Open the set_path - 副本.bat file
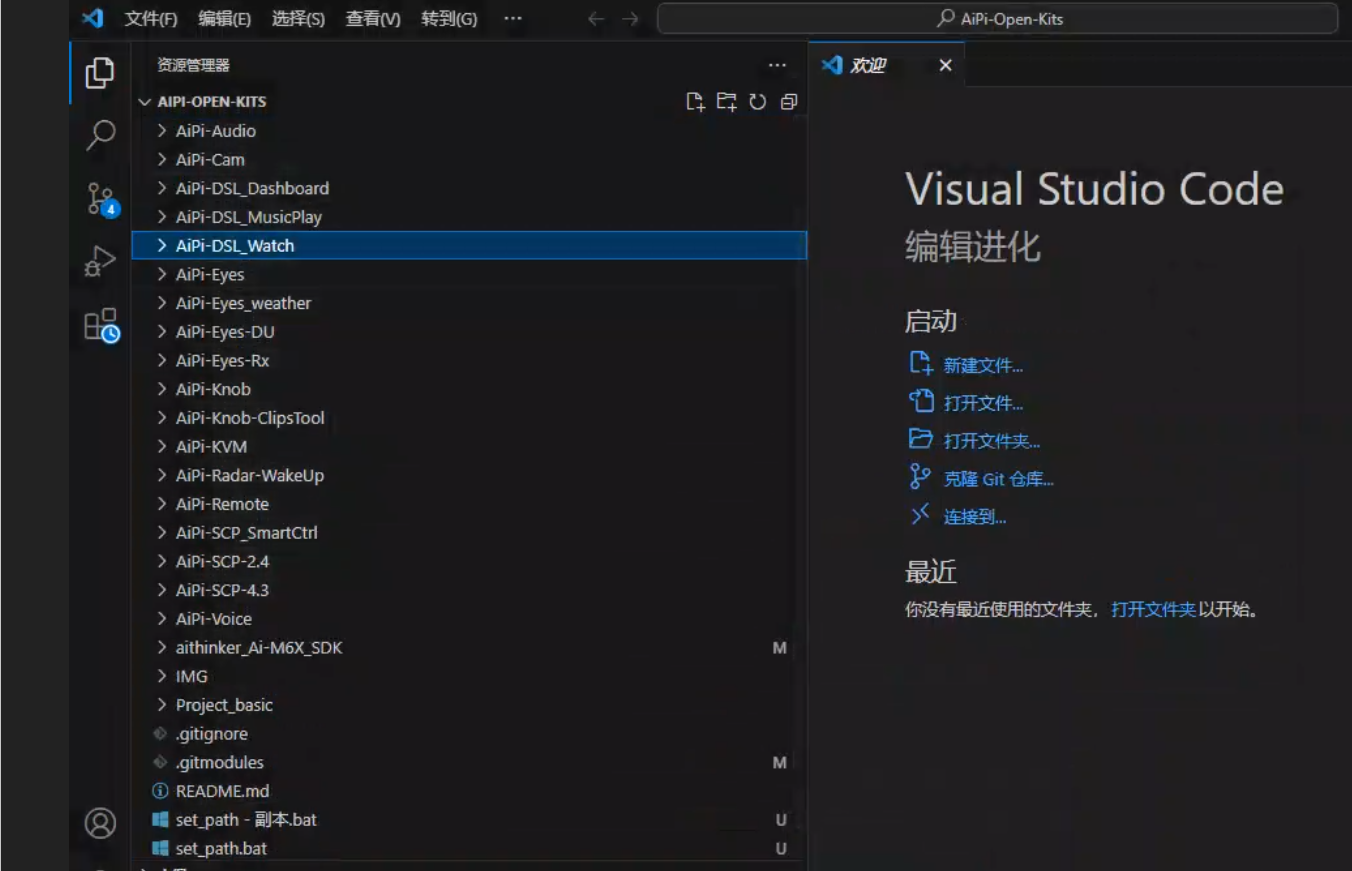Image resolution: width=1352 pixels, height=871 pixels. tap(469, 820)
